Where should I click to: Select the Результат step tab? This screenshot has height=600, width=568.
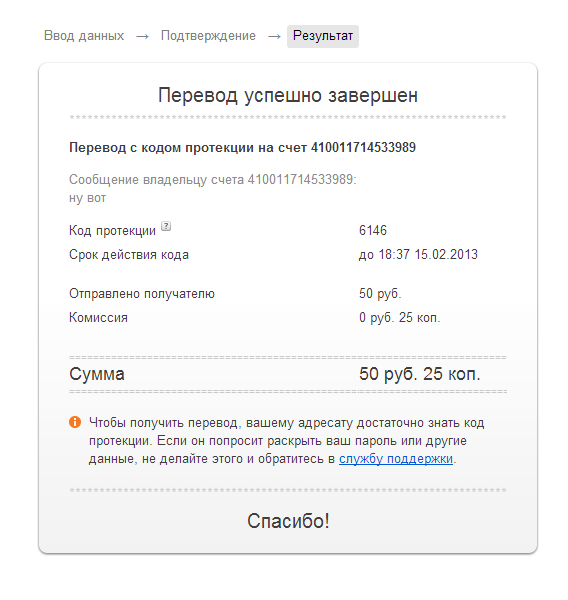323,36
